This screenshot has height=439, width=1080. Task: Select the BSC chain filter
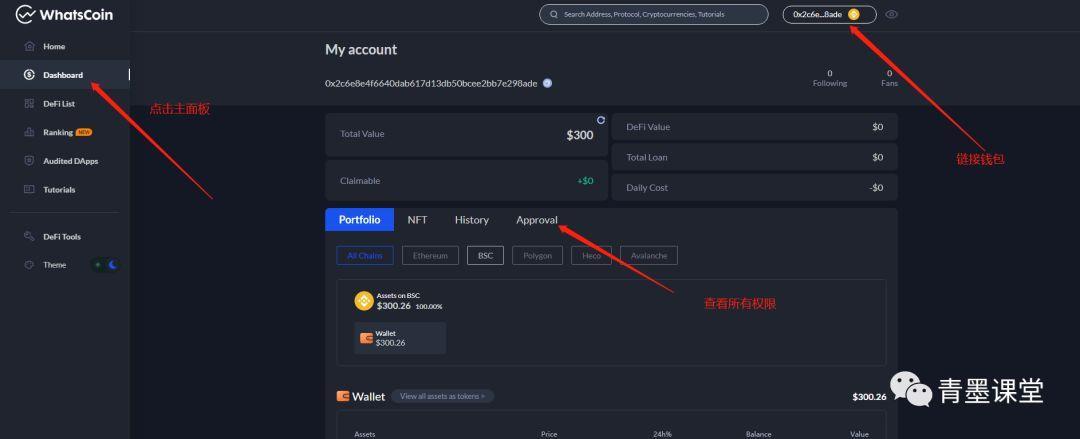click(x=485, y=255)
